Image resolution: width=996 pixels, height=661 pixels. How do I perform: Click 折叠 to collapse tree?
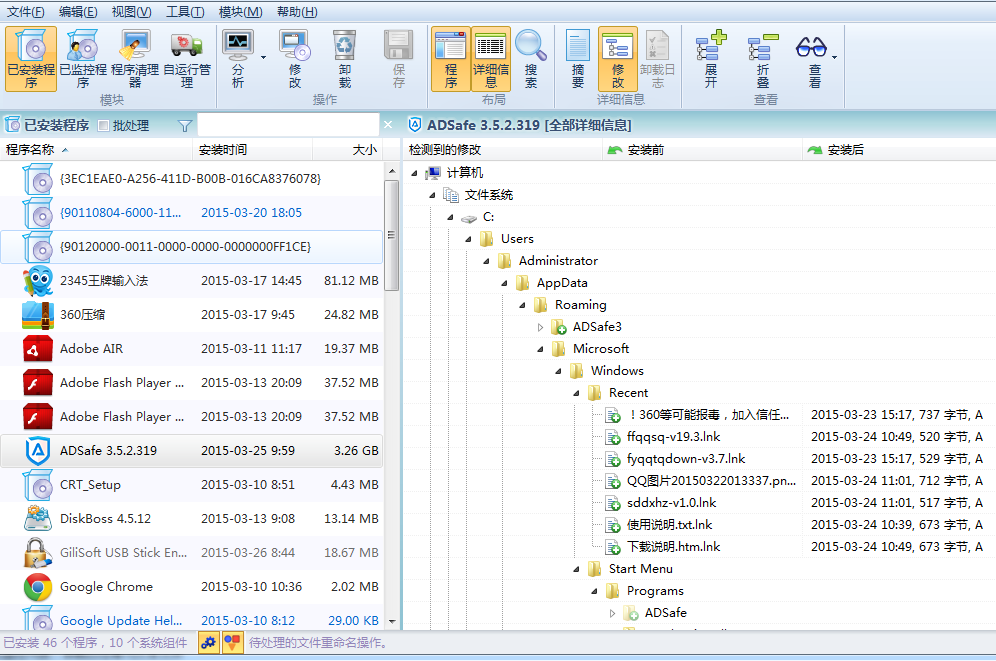click(x=763, y=59)
